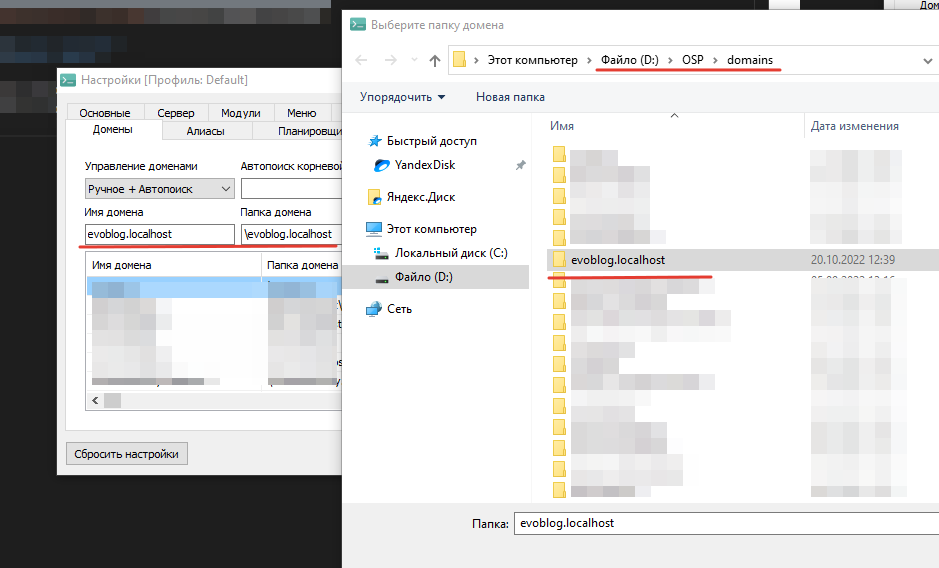Screen dimensions: 939x568
Task: Click 'Папка домена' input field in Настройки
Action: click(x=291, y=234)
